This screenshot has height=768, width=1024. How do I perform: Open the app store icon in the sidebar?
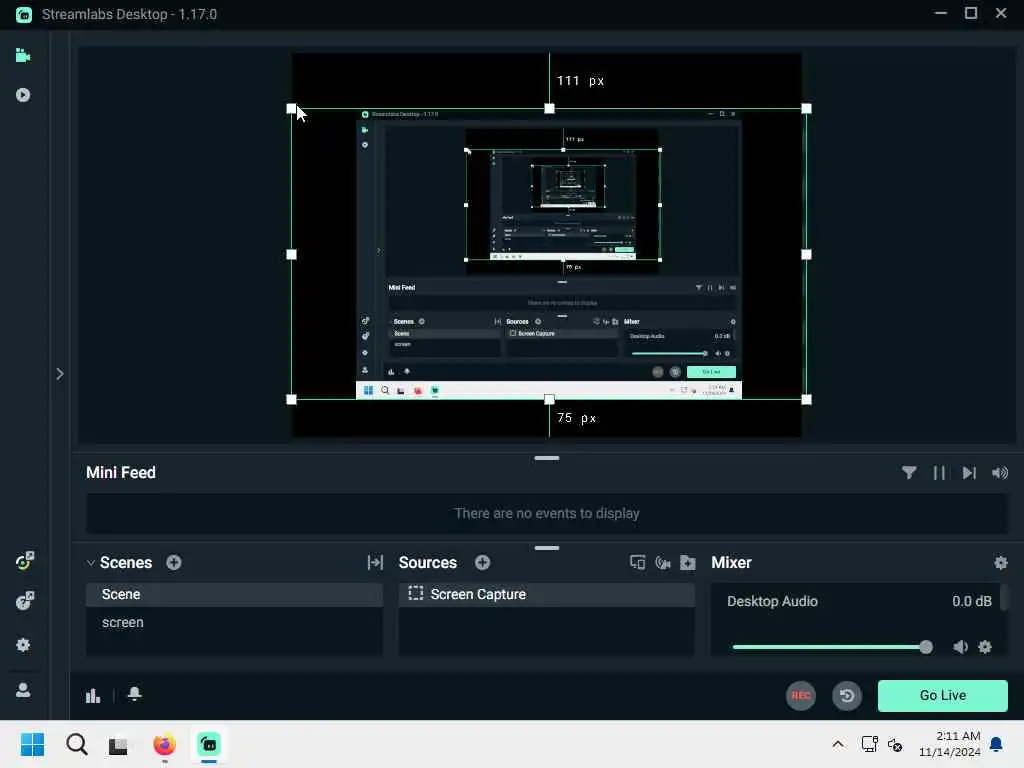[24, 601]
